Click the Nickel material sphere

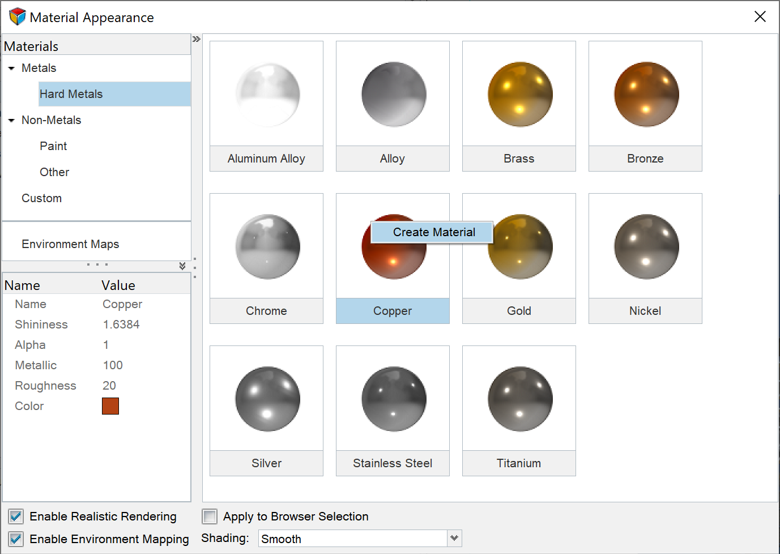(646, 246)
